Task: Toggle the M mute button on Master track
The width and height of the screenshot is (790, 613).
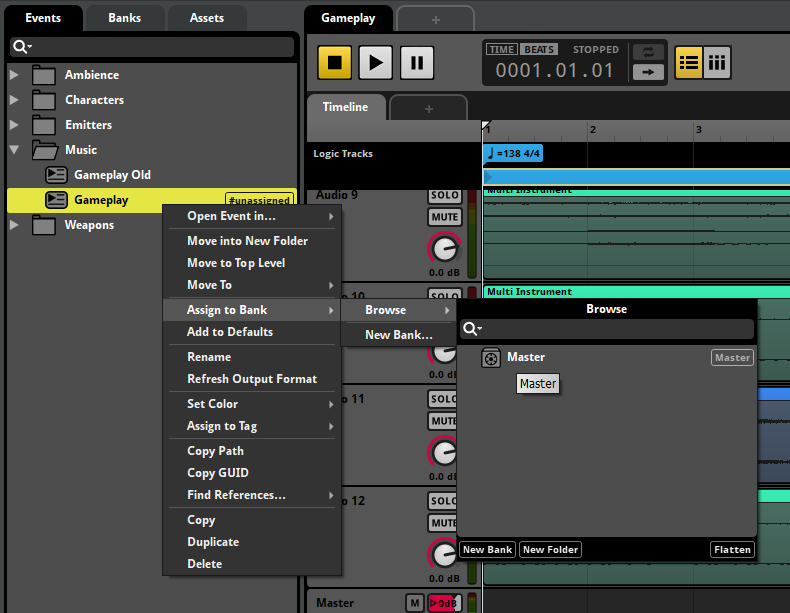Action: 415,603
